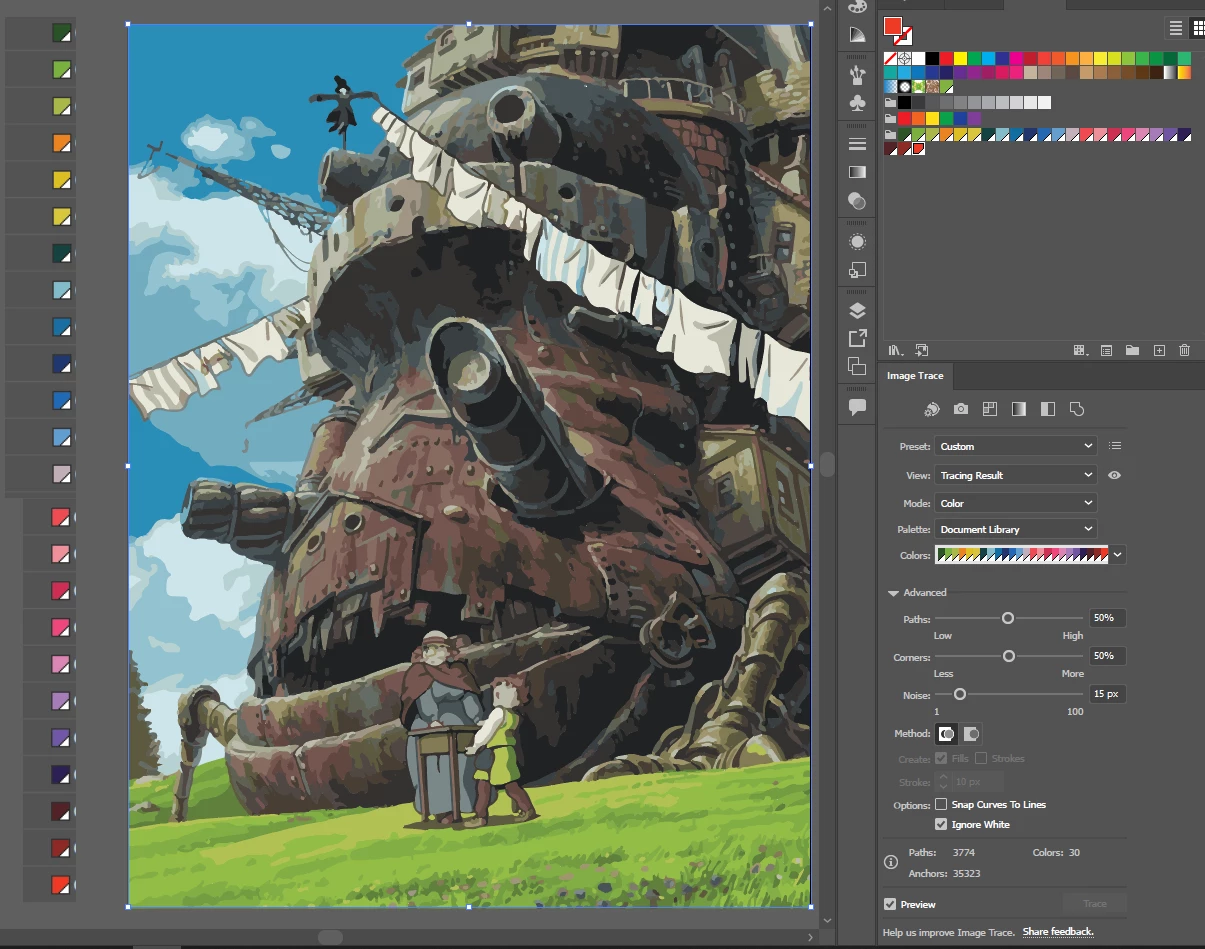Open the Color Guide panel icon
Image resolution: width=1205 pixels, height=949 pixels.
(x=857, y=35)
